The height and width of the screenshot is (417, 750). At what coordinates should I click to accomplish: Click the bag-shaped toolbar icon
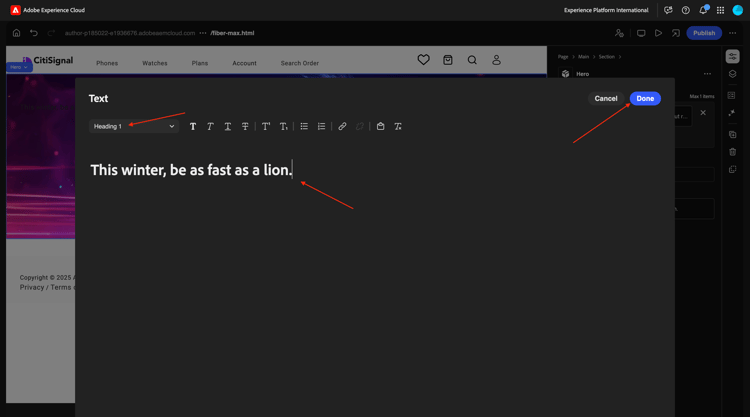click(380, 126)
